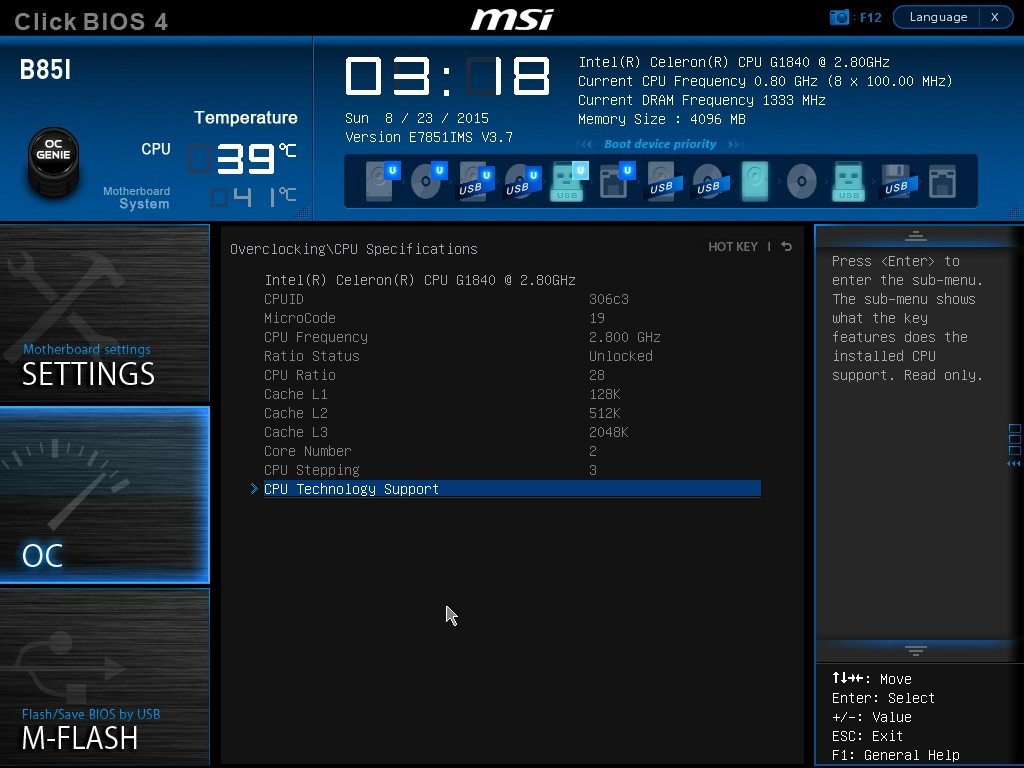
Task: Click the left arrows beside Boot device priority
Action: coord(584,144)
